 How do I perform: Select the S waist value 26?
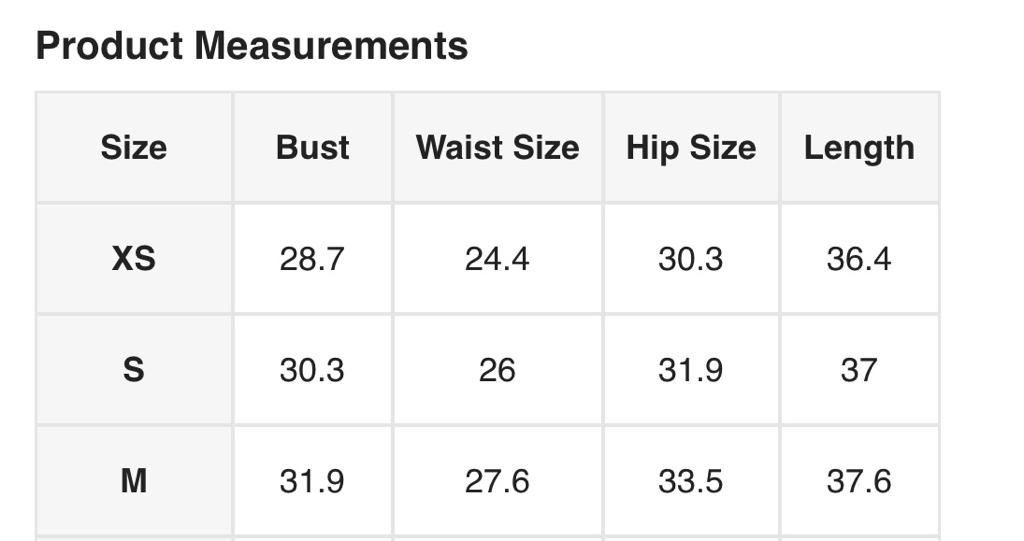(497, 370)
